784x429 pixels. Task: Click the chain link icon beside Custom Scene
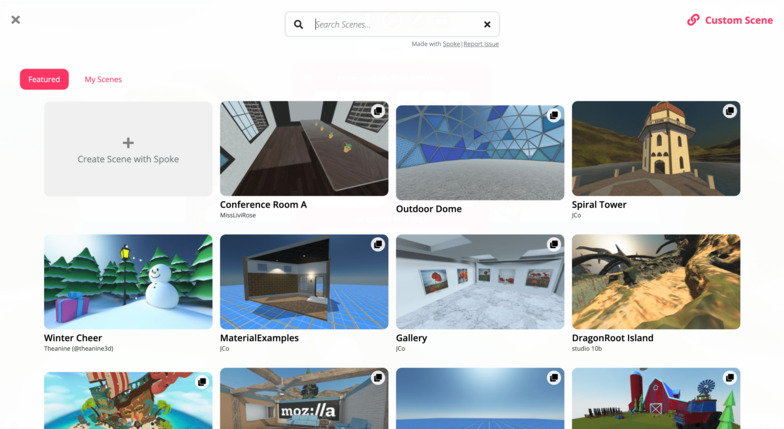coord(693,20)
